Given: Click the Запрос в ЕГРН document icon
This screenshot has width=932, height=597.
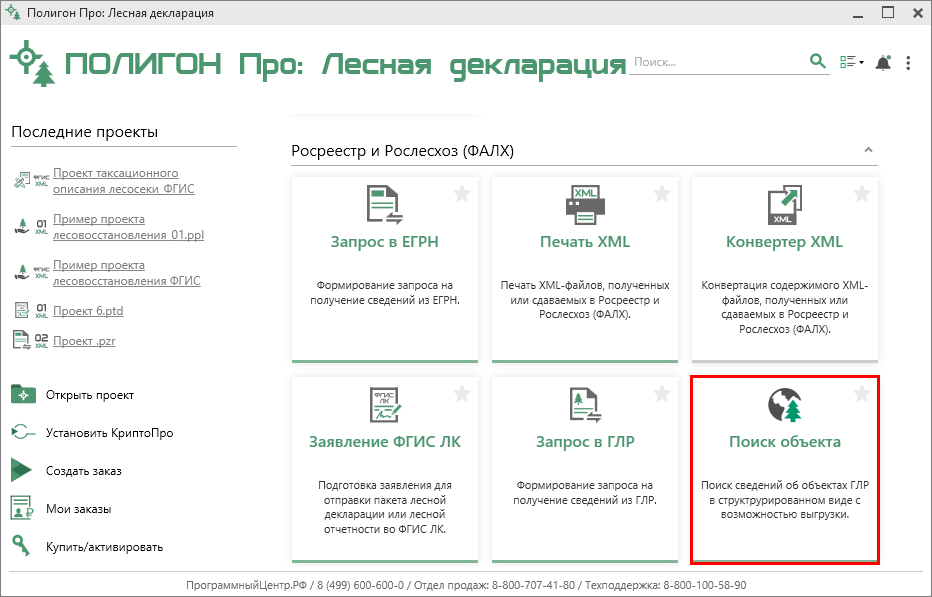Looking at the screenshot, I should (385, 205).
